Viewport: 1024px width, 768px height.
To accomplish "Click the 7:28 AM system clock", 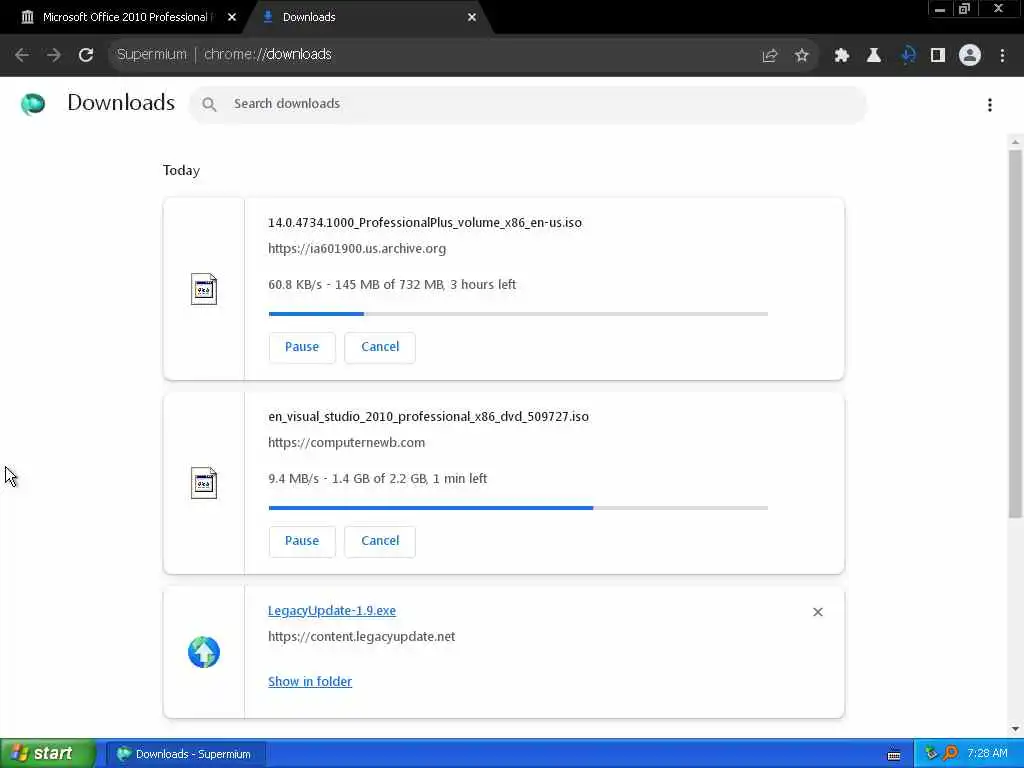I will pos(987,754).
